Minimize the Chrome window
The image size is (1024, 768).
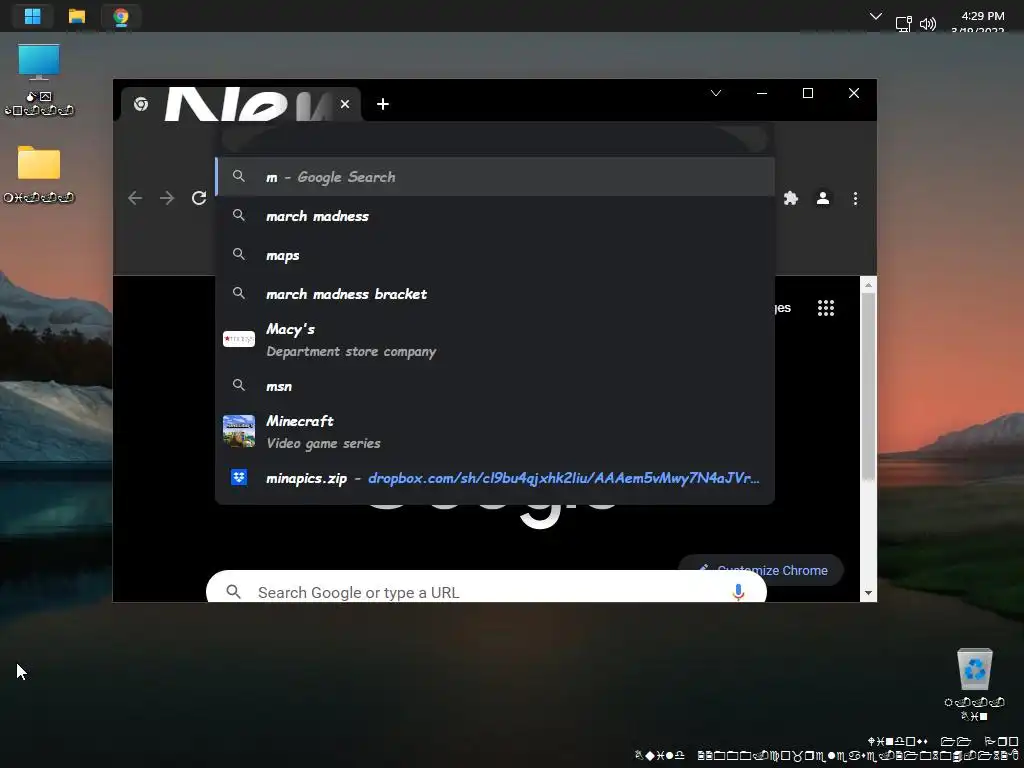click(761, 93)
